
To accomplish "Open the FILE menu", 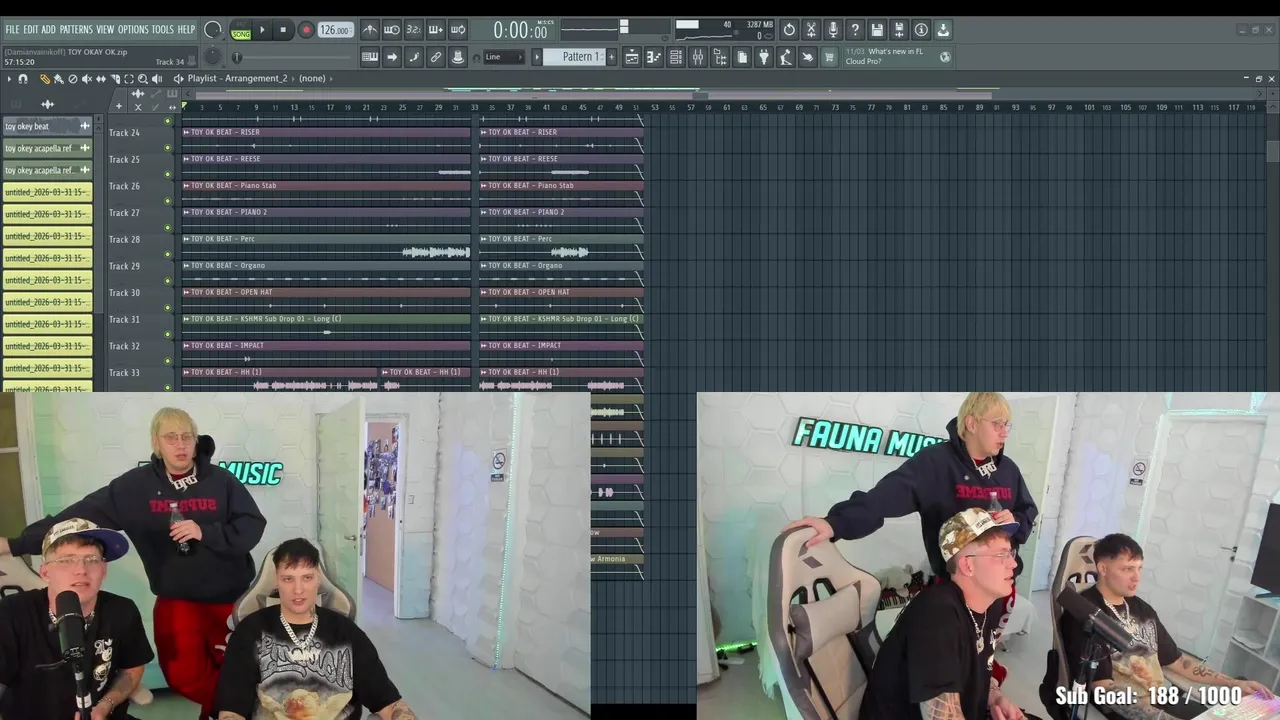I will pyautogui.click(x=12, y=30).
